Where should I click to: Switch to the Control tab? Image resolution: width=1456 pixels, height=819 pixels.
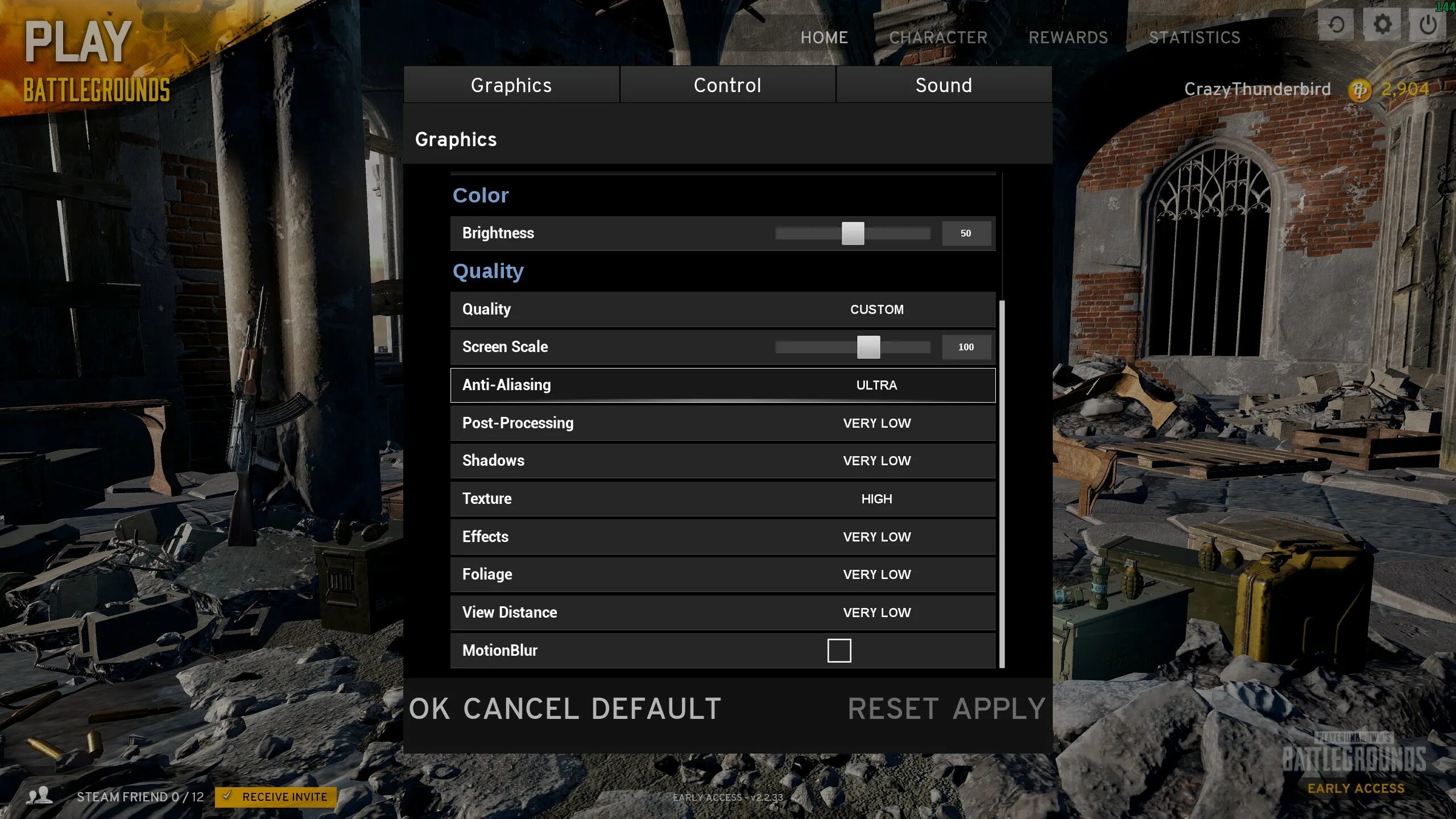(x=727, y=84)
